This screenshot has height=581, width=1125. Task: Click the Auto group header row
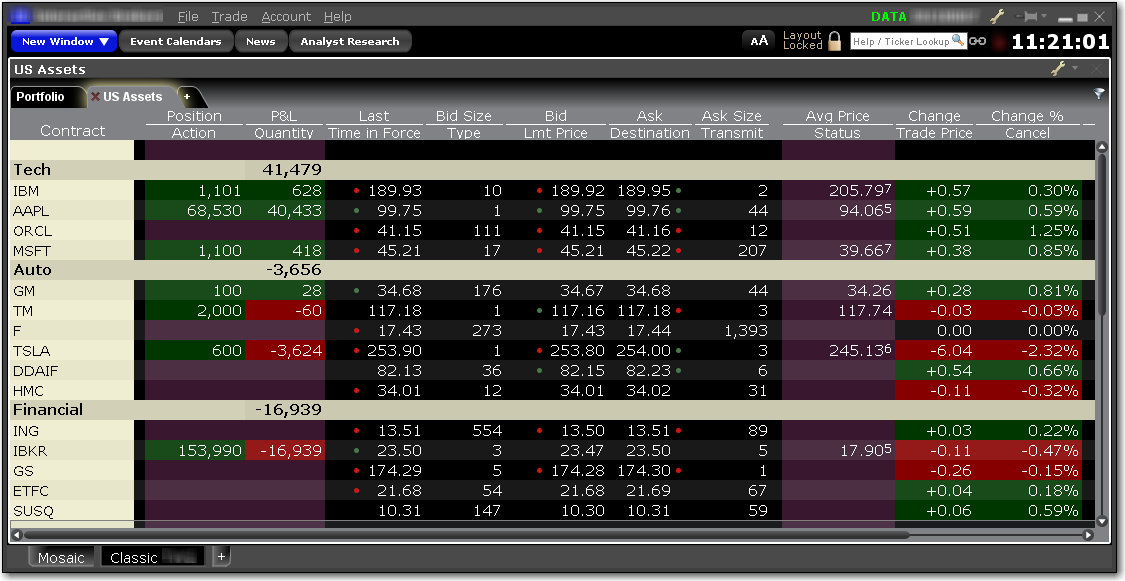[553, 270]
